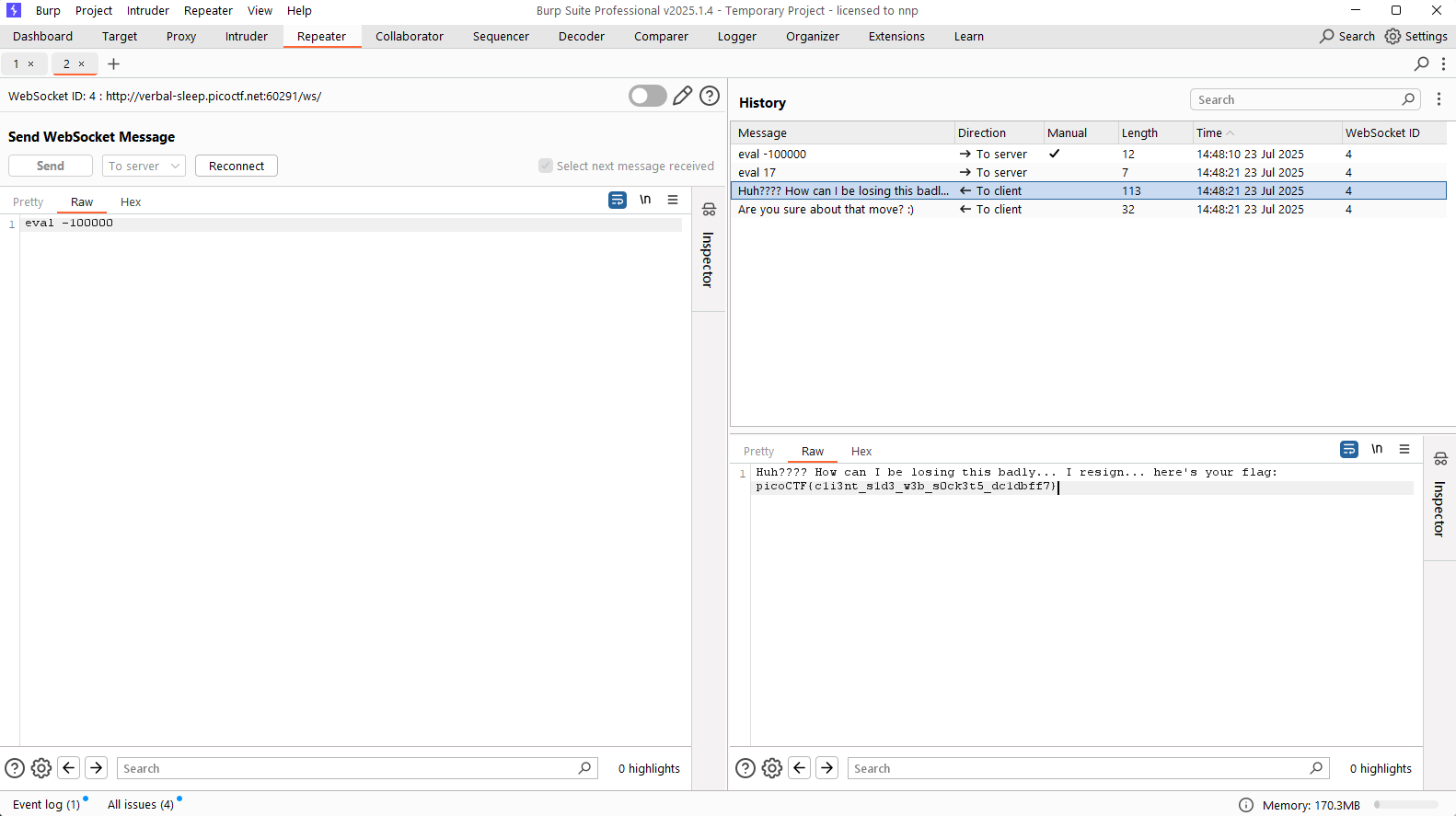Open history viewer hamburger menu
The height and width of the screenshot is (816, 1456).
point(1404,449)
